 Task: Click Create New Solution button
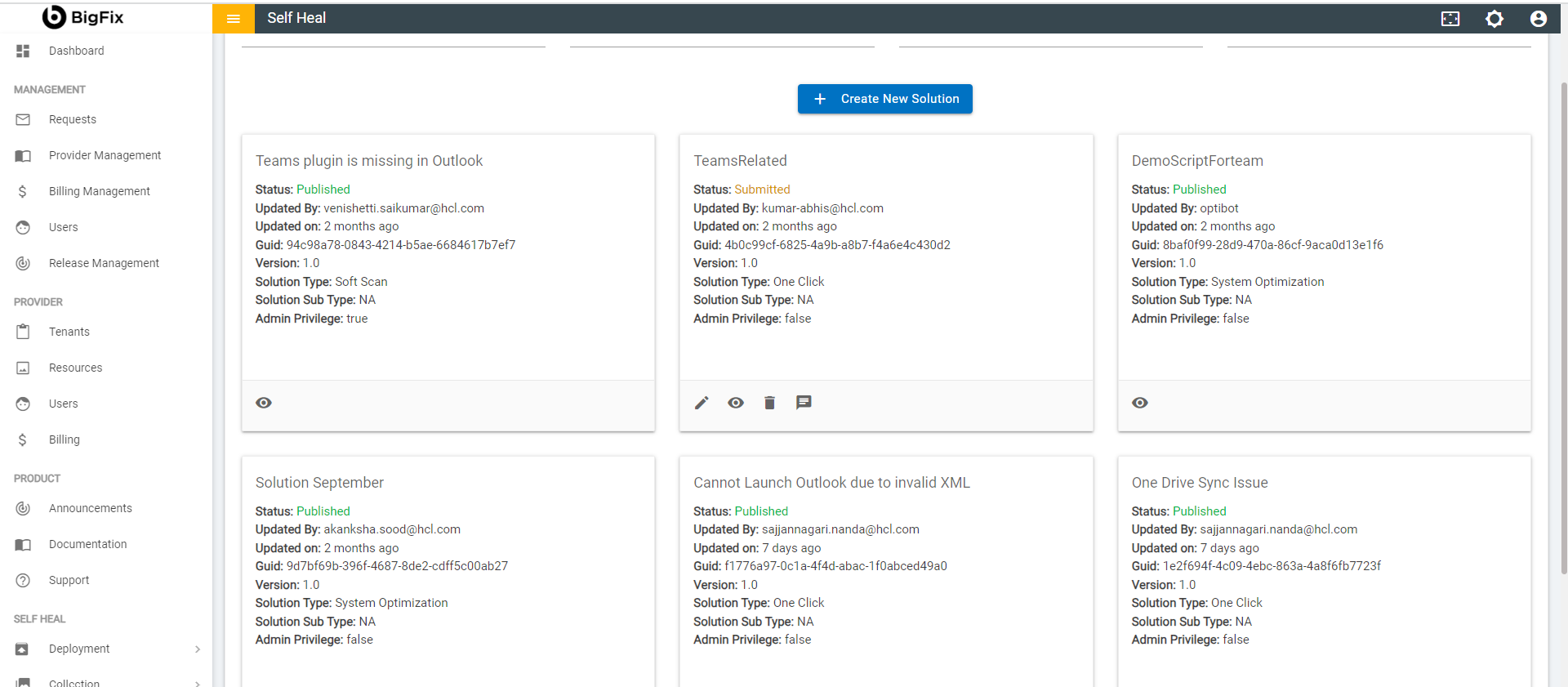click(885, 99)
